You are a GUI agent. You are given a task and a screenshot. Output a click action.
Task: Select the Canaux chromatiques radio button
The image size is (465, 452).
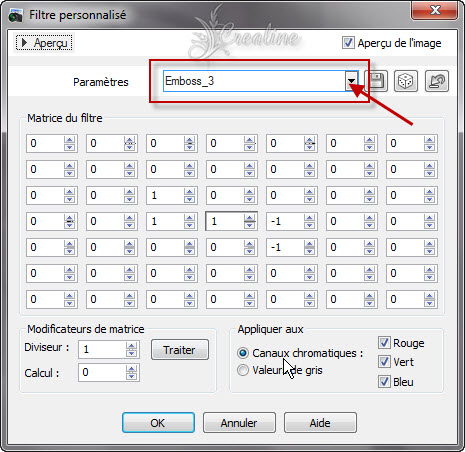243,353
